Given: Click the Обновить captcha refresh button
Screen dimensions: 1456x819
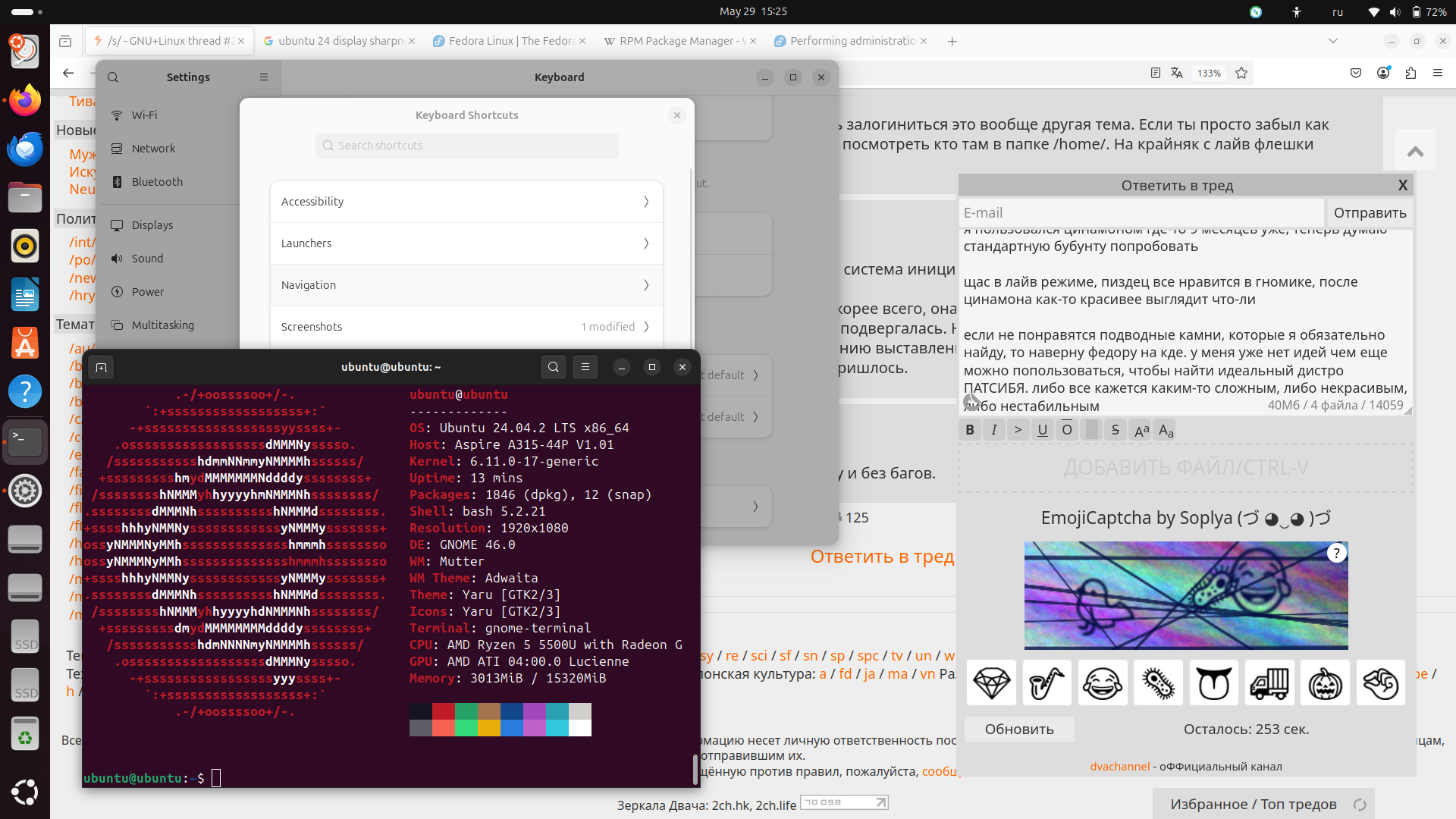Looking at the screenshot, I should click(1019, 729).
